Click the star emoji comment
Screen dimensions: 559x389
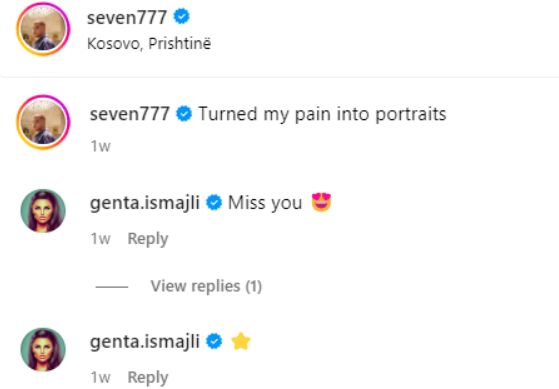click(x=241, y=341)
